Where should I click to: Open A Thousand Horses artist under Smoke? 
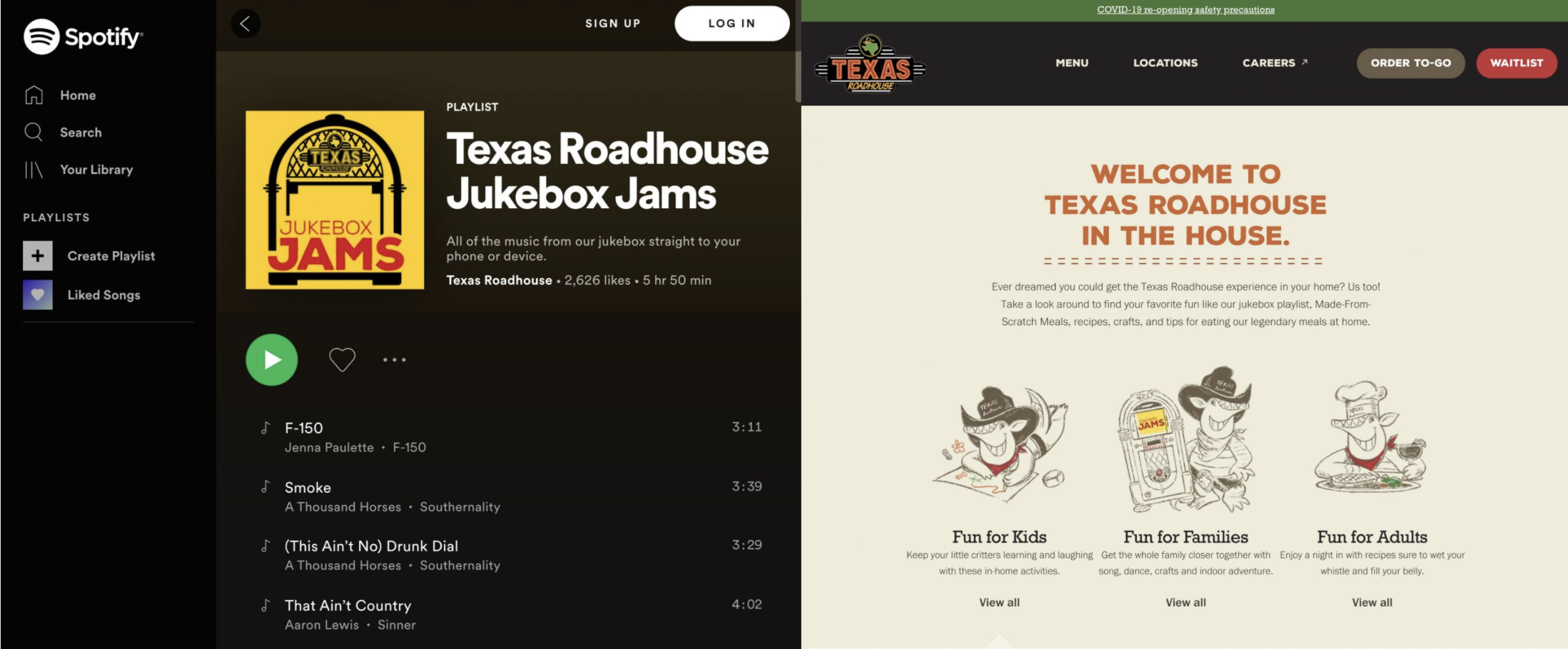tap(343, 507)
